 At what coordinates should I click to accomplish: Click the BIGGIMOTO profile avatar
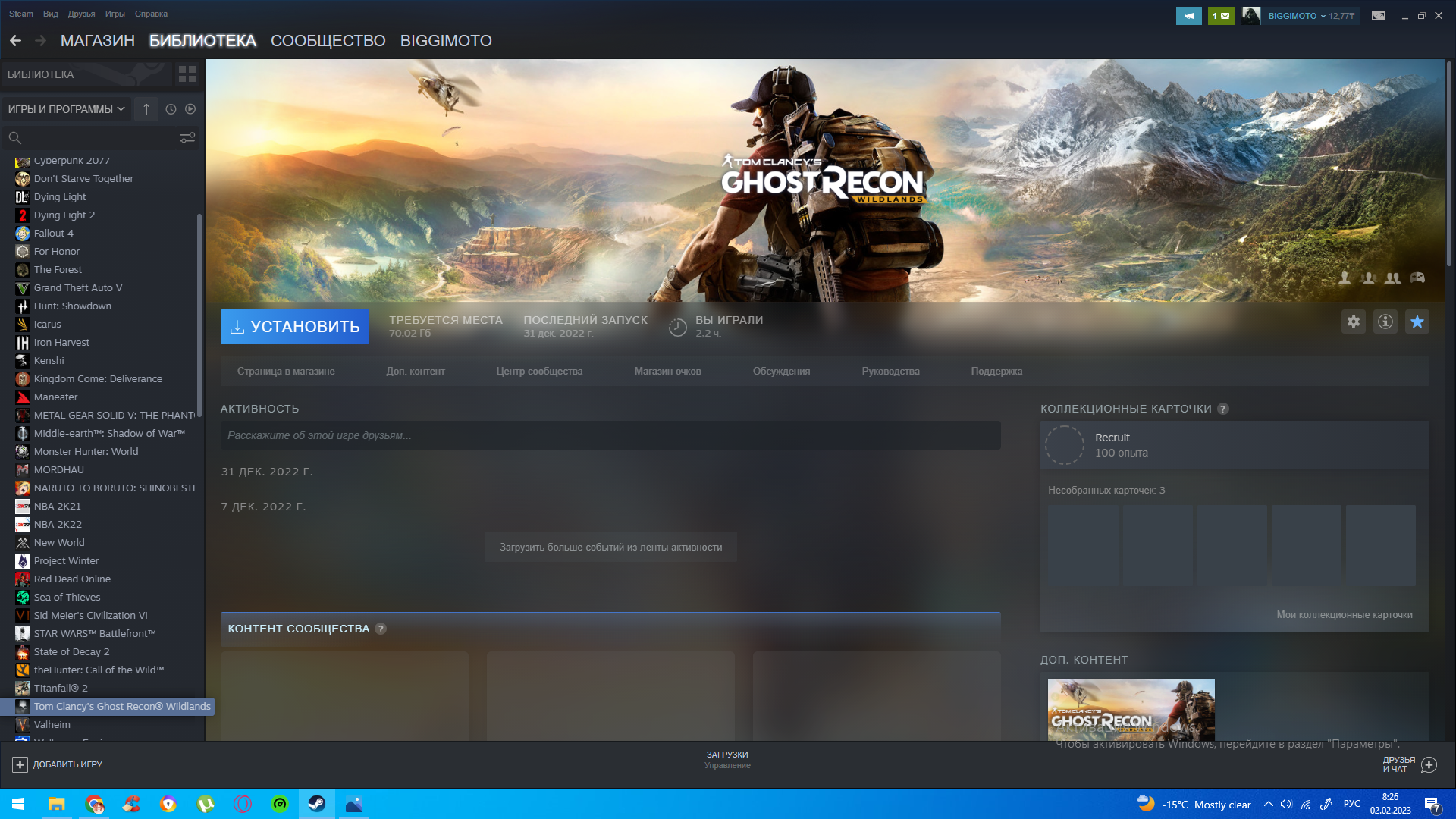pos(1251,16)
